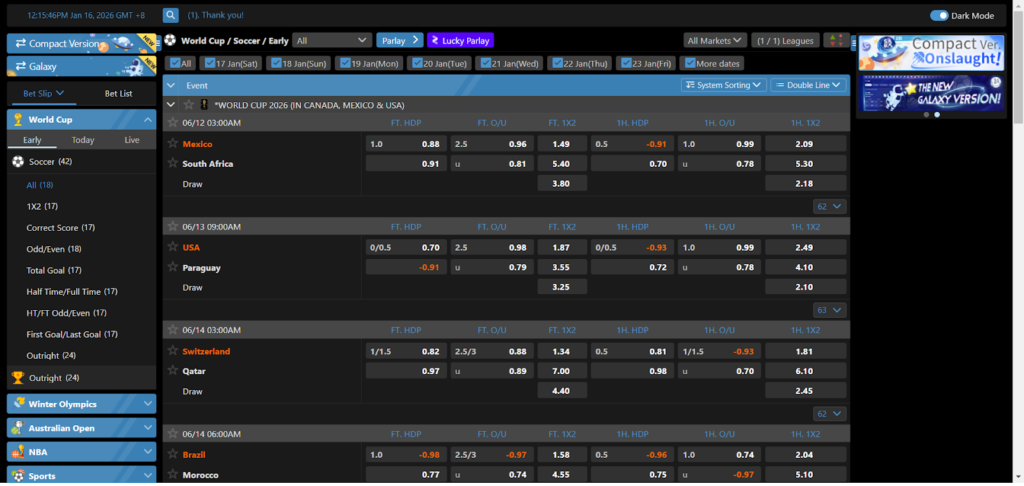
Task: Open the Bet List tab
Action: pos(118,94)
